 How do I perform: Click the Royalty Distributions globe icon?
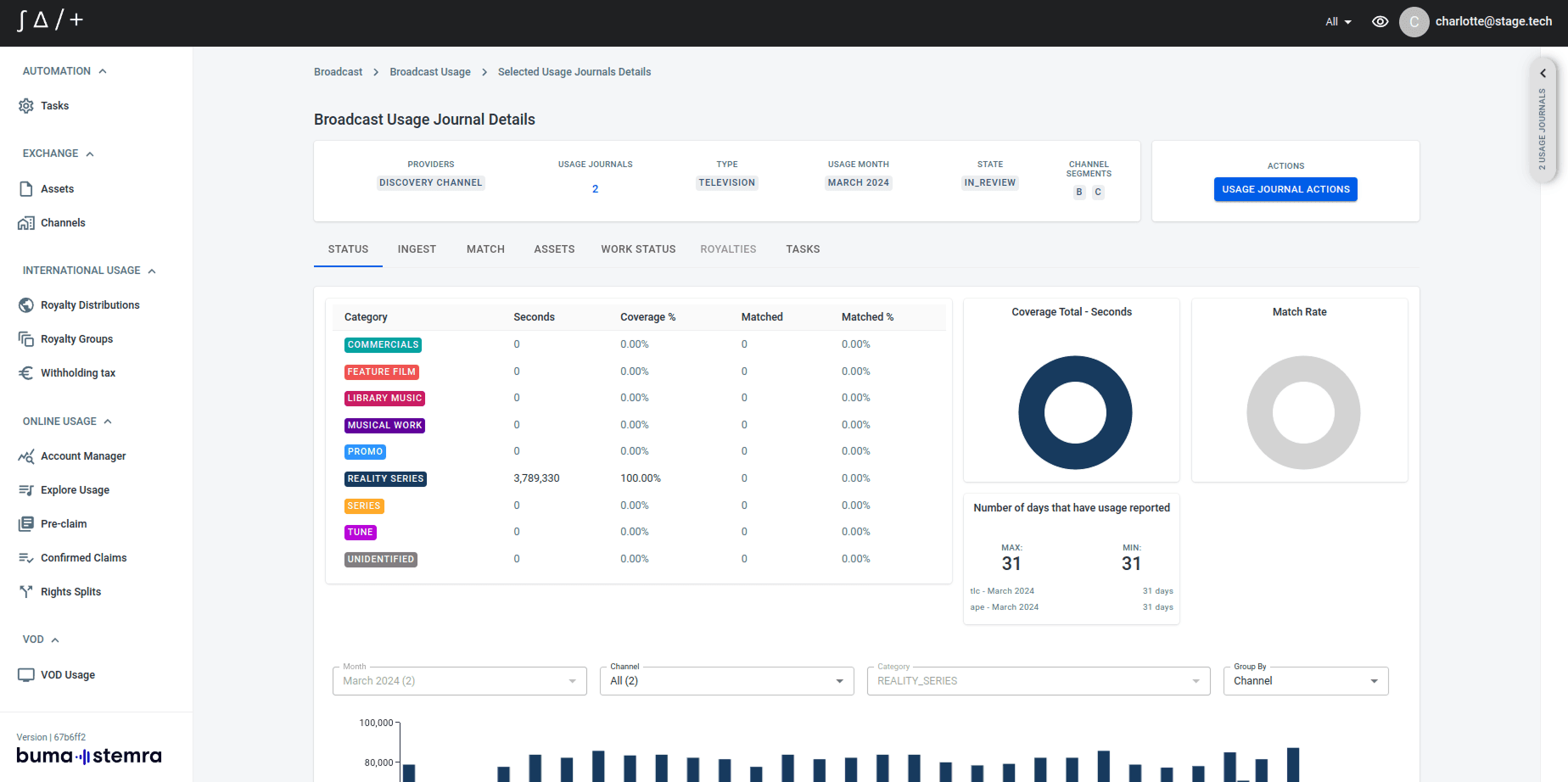(x=26, y=305)
